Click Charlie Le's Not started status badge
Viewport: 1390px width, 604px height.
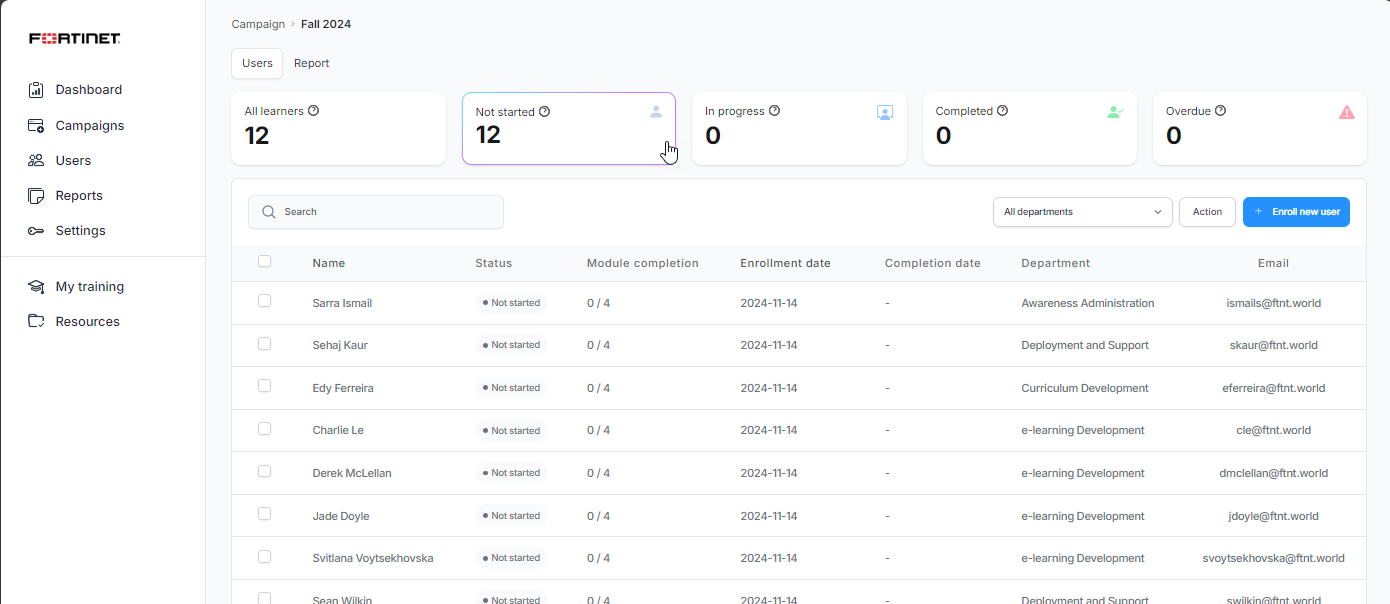[511, 431]
